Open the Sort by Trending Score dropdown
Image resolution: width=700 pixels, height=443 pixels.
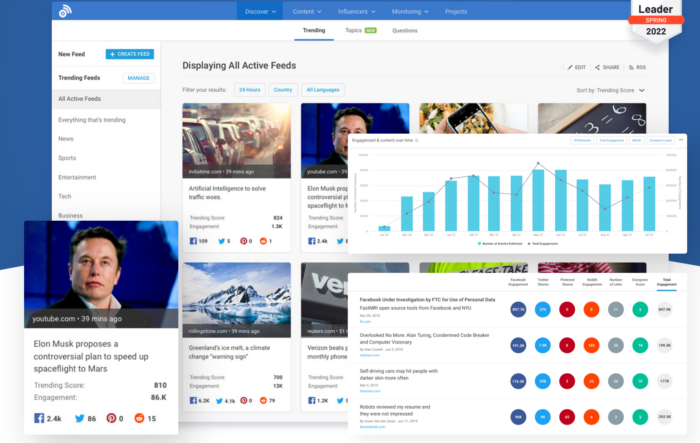(611, 90)
